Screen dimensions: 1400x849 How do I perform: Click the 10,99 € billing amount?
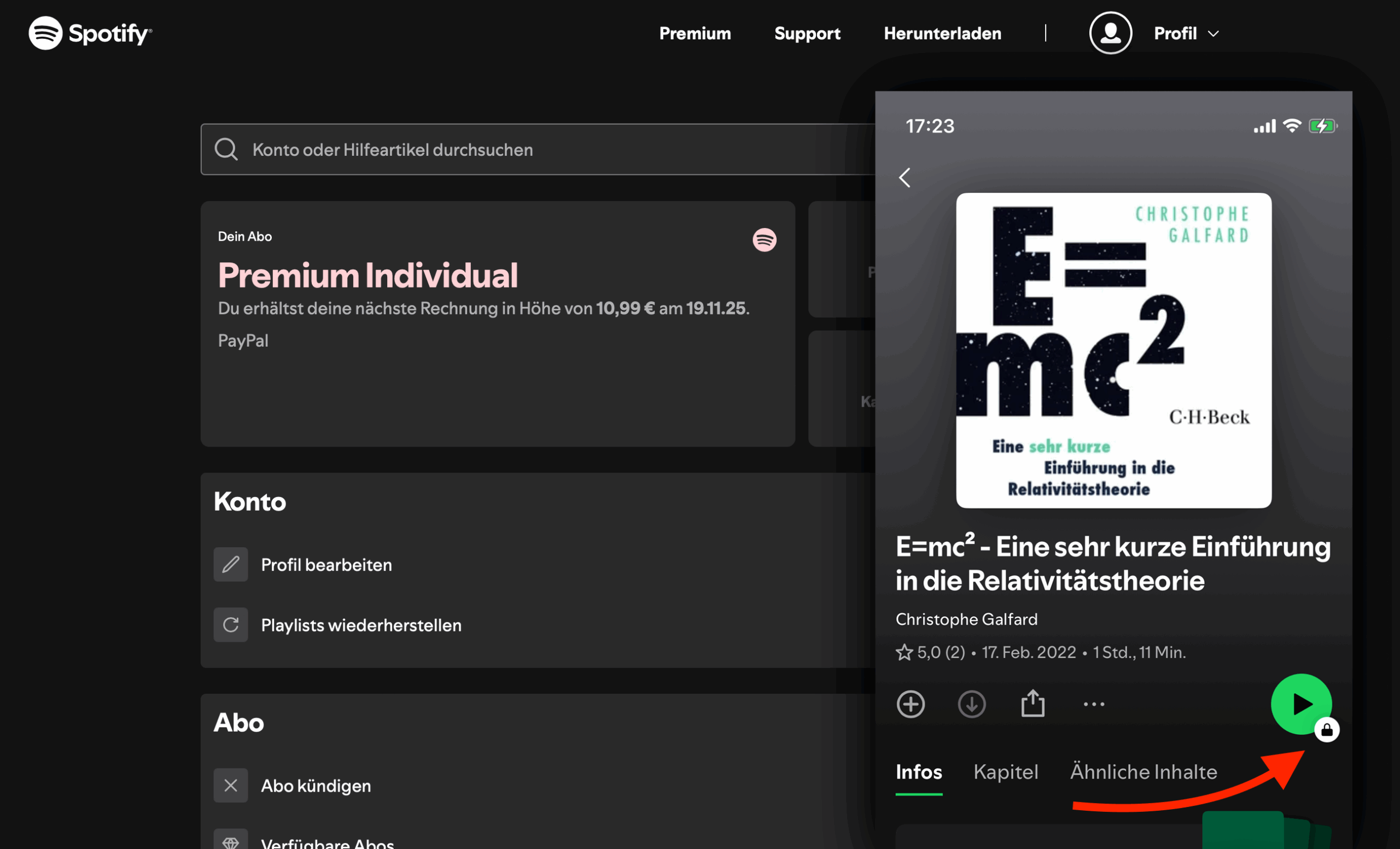coord(626,308)
